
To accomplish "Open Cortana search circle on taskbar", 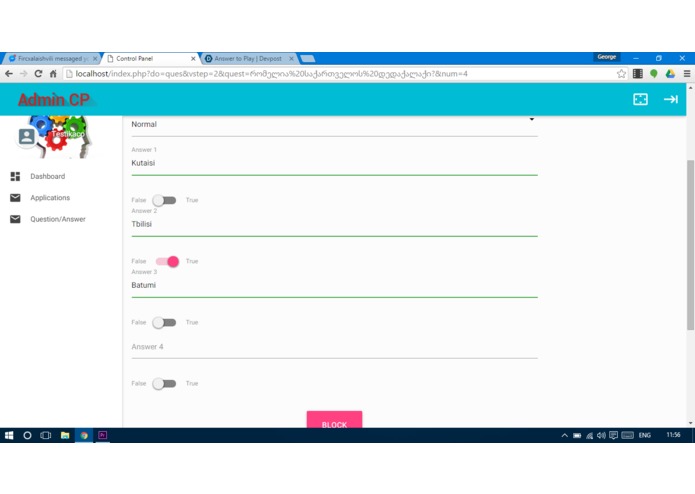I will coord(27,436).
